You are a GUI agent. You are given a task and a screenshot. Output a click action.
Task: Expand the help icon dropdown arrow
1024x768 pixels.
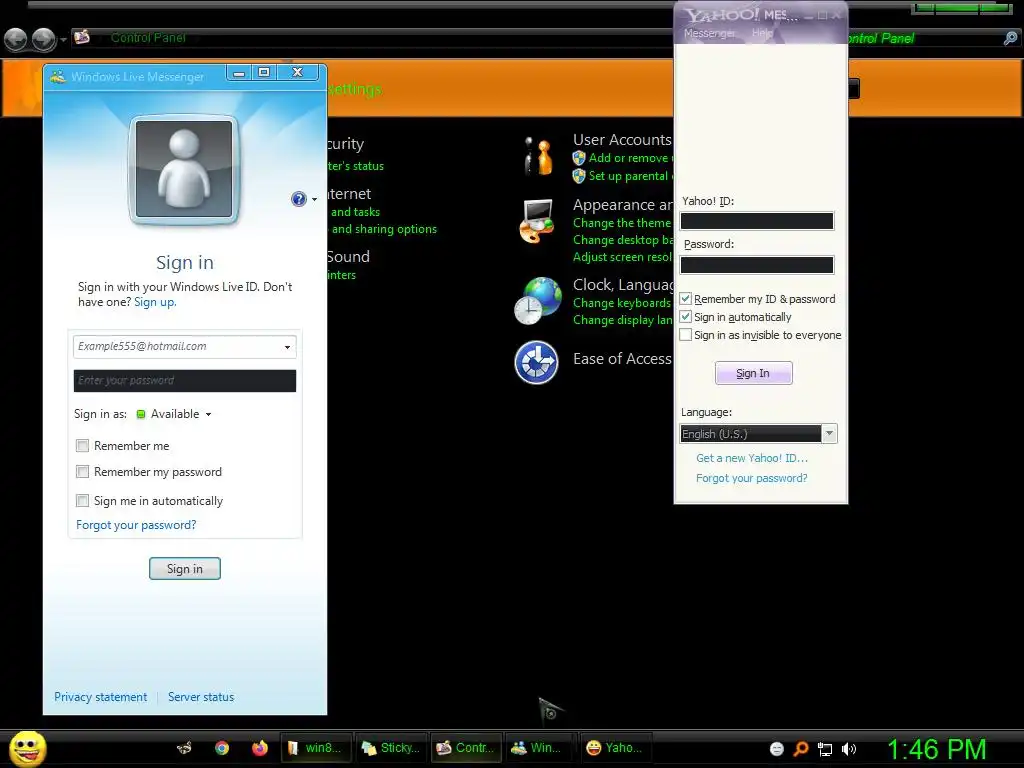pos(314,199)
